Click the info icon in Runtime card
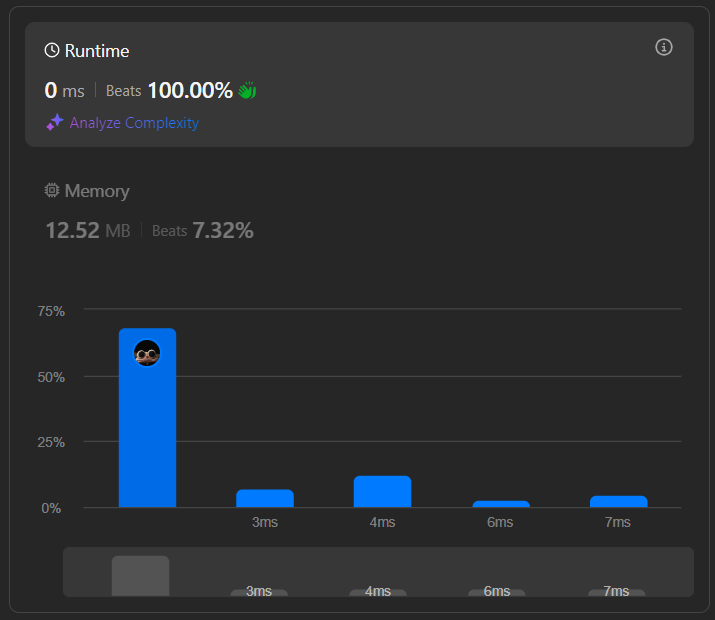Viewport: 715px width, 620px height. (663, 48)
